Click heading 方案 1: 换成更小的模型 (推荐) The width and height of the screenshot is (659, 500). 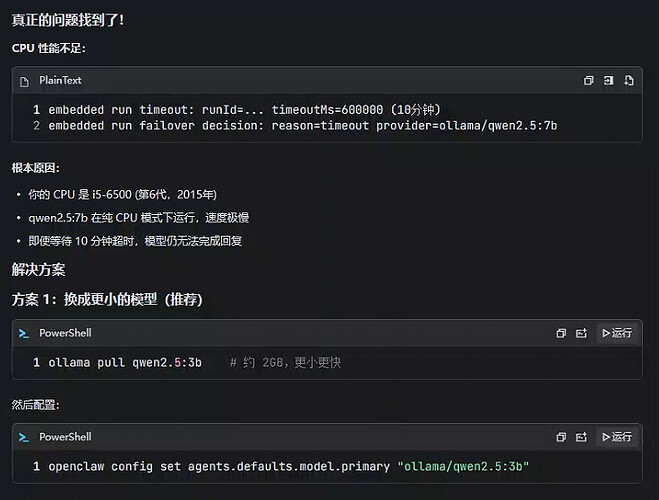(107, 300)
